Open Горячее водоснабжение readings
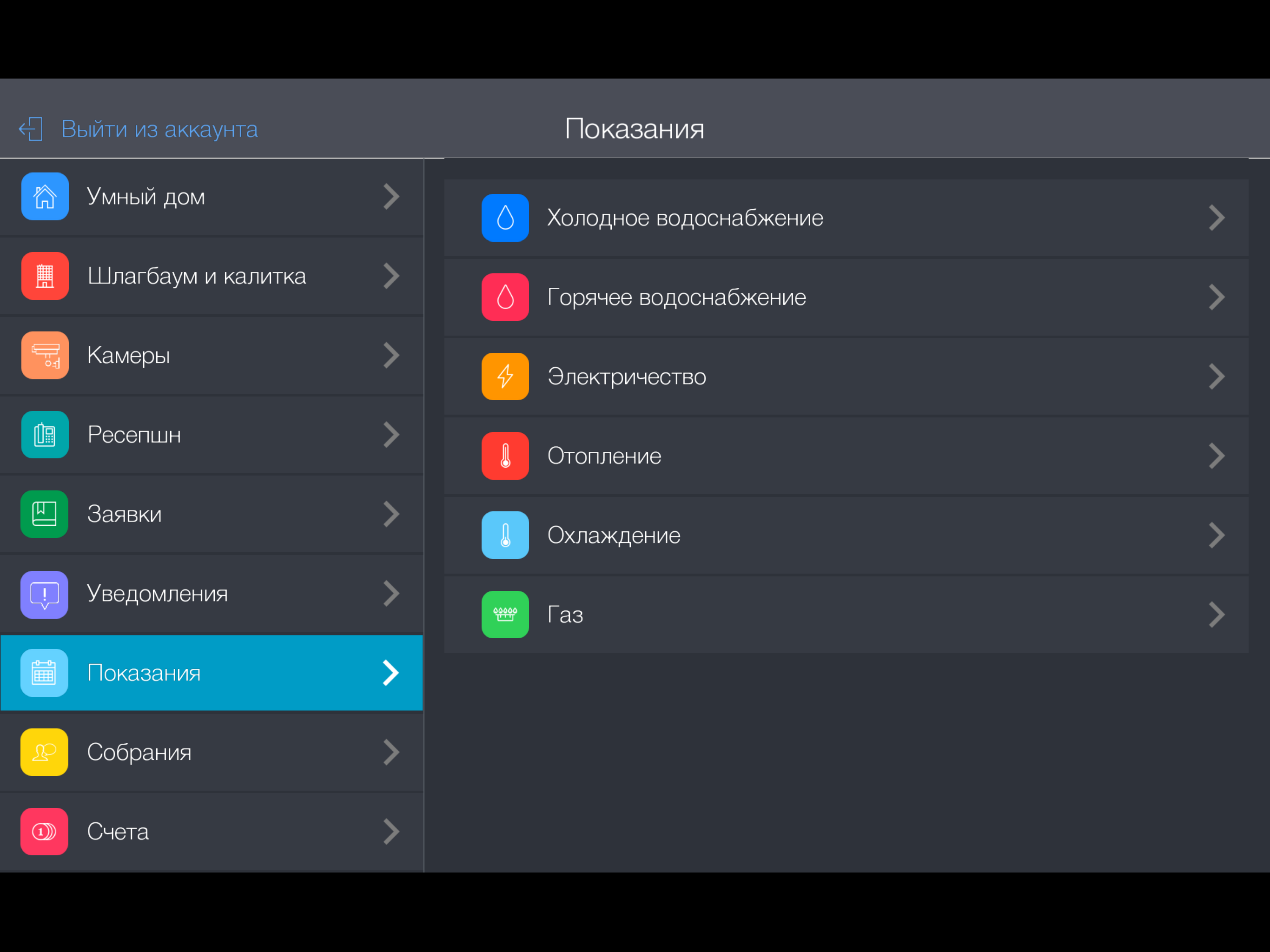The width and height of the screenshot is (1270, 952). (x=847, y=297)
